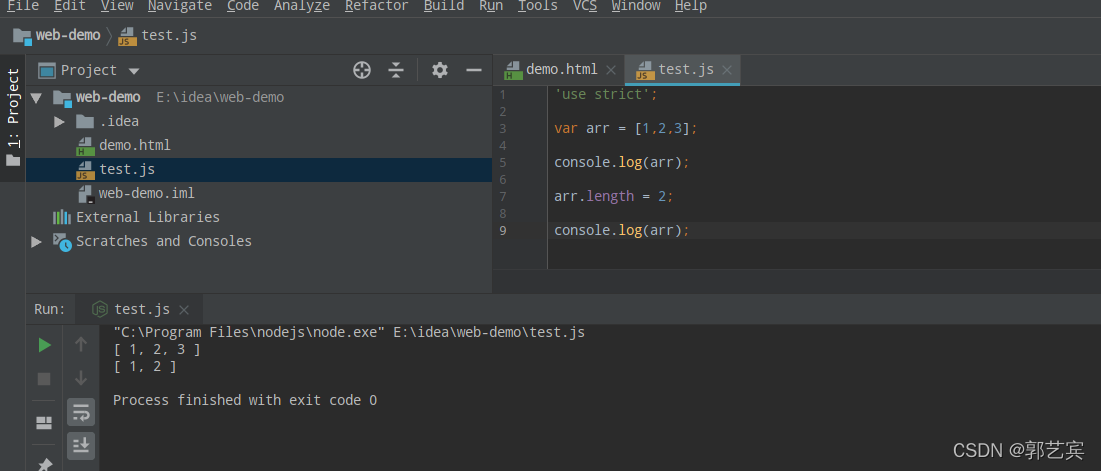Collapse all in Project panel
The image size is (1101, 471).
tap(396, 70)
